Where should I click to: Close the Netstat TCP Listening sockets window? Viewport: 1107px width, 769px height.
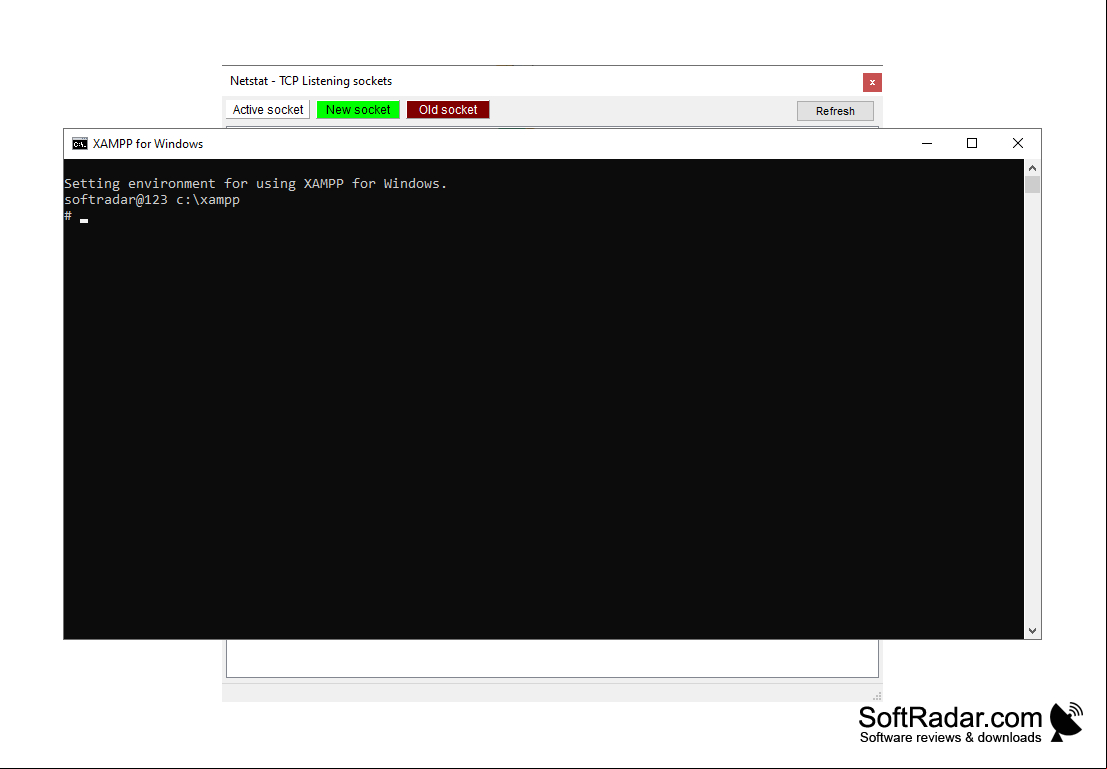click(872, 83)
